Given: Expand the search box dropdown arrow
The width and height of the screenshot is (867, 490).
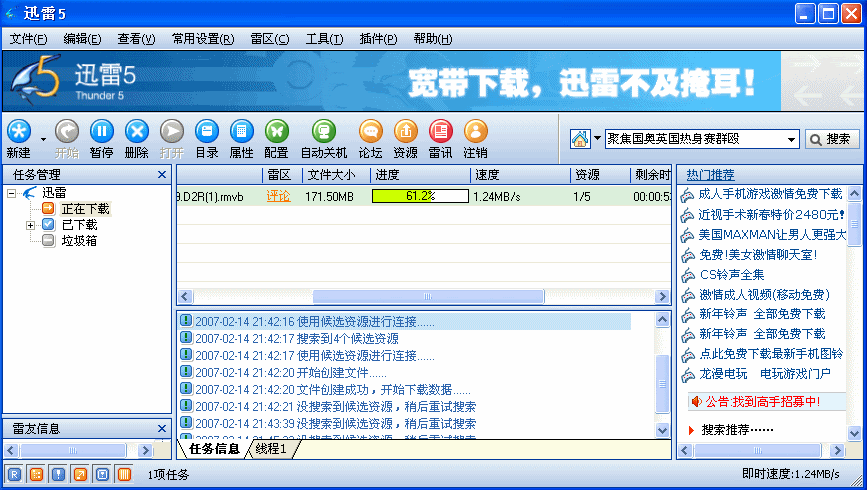Looking at the screenshot, I should [792, 139].
